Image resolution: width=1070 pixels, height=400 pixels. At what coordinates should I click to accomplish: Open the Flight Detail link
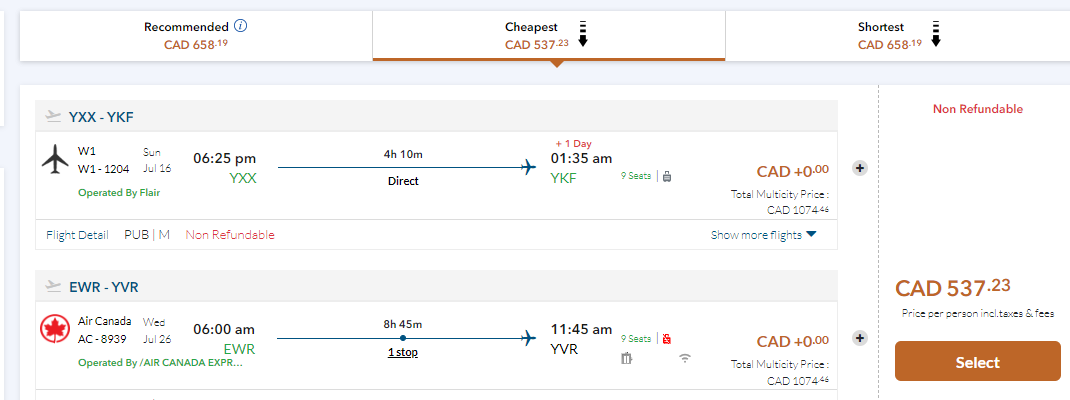pos(78,235)
